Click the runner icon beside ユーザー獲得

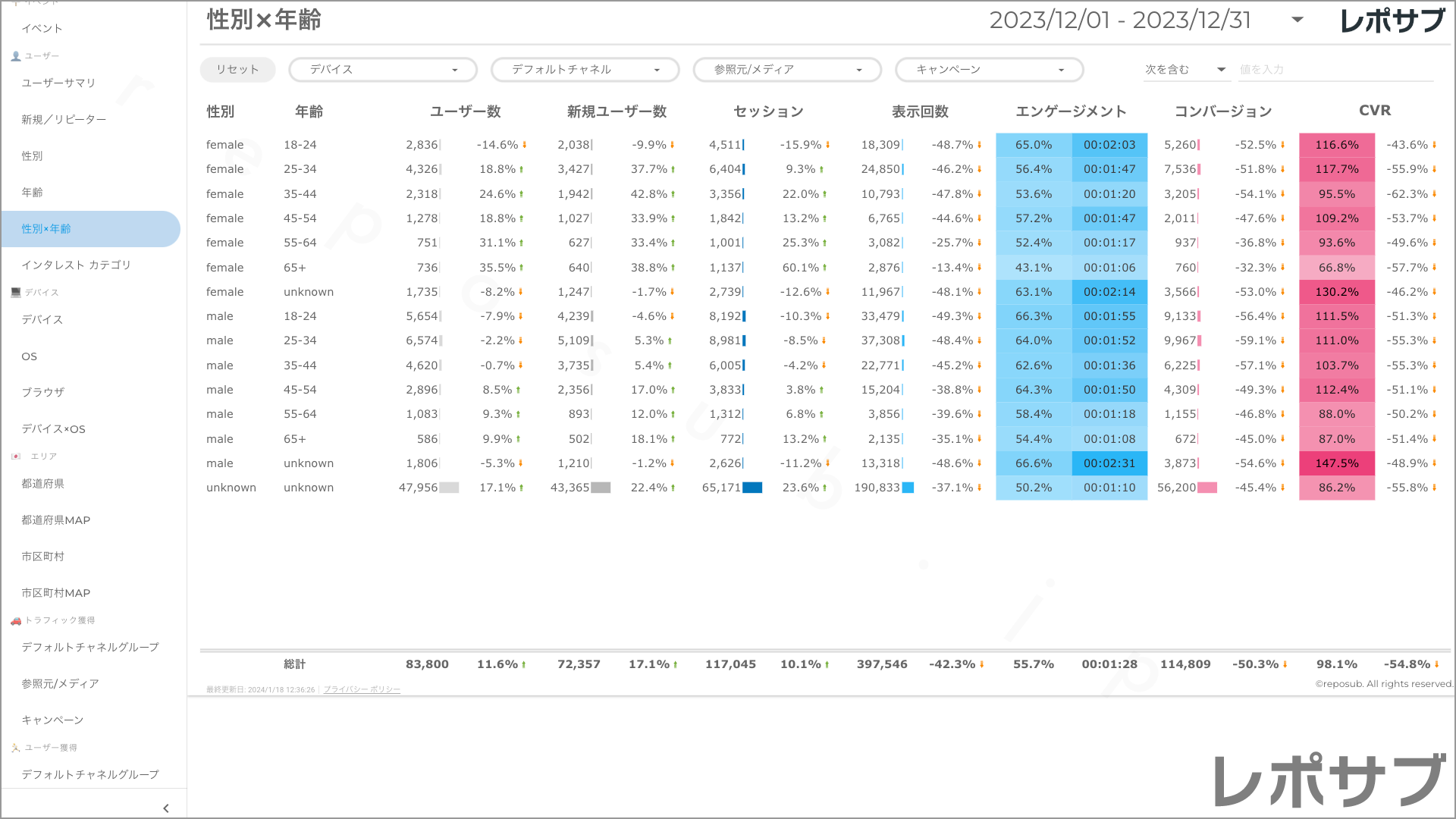[x=16, y=748]
